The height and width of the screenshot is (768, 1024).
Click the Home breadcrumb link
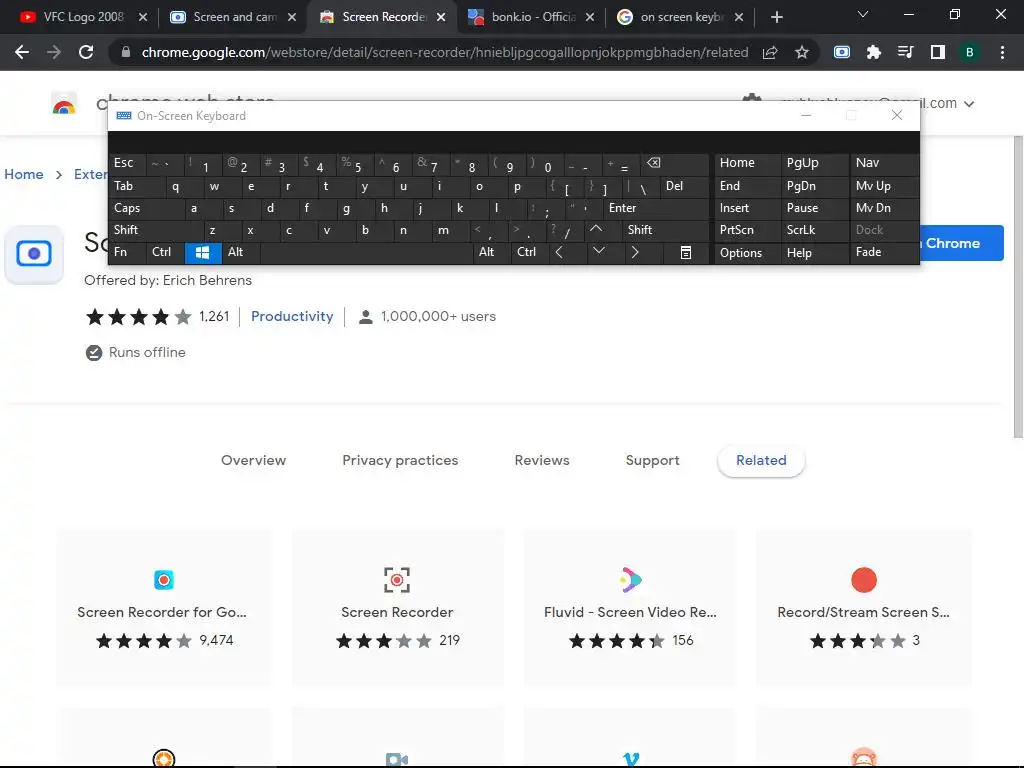[24, 174]
